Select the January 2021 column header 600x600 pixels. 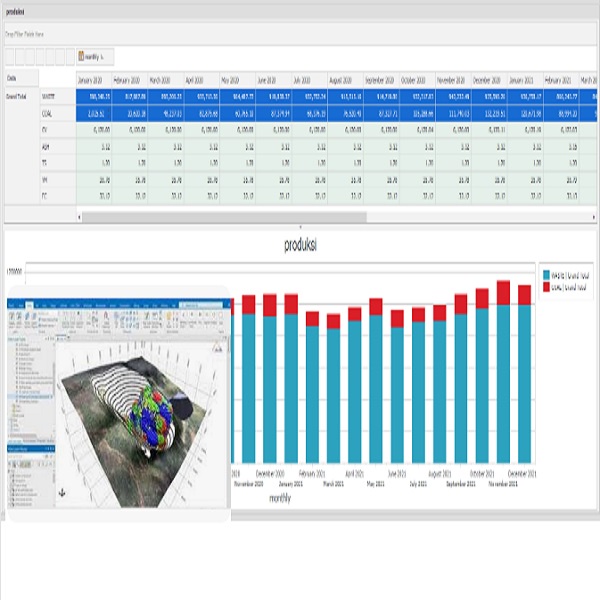pos(525,80)
